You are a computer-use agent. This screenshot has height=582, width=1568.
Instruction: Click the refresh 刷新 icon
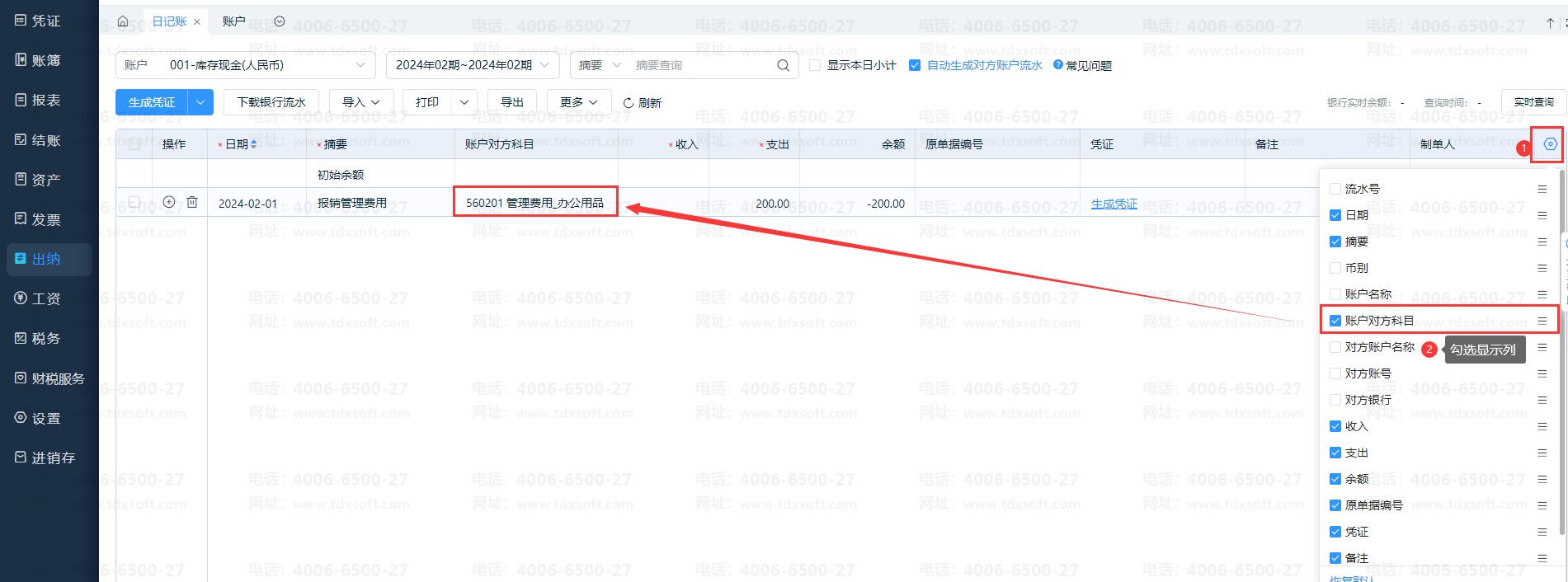[629, 103]
